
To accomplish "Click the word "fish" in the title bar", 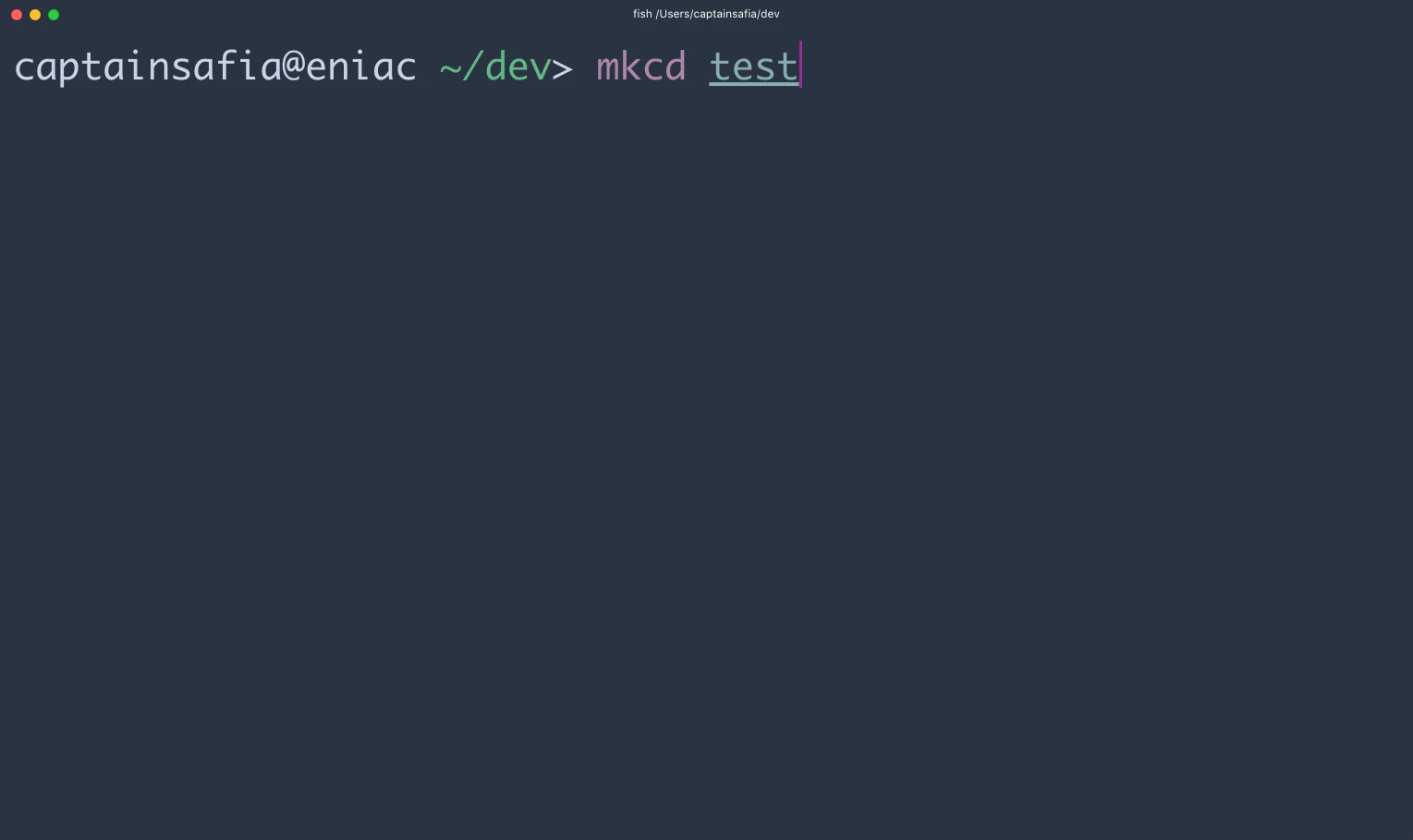I will click(x=642, y=14).
